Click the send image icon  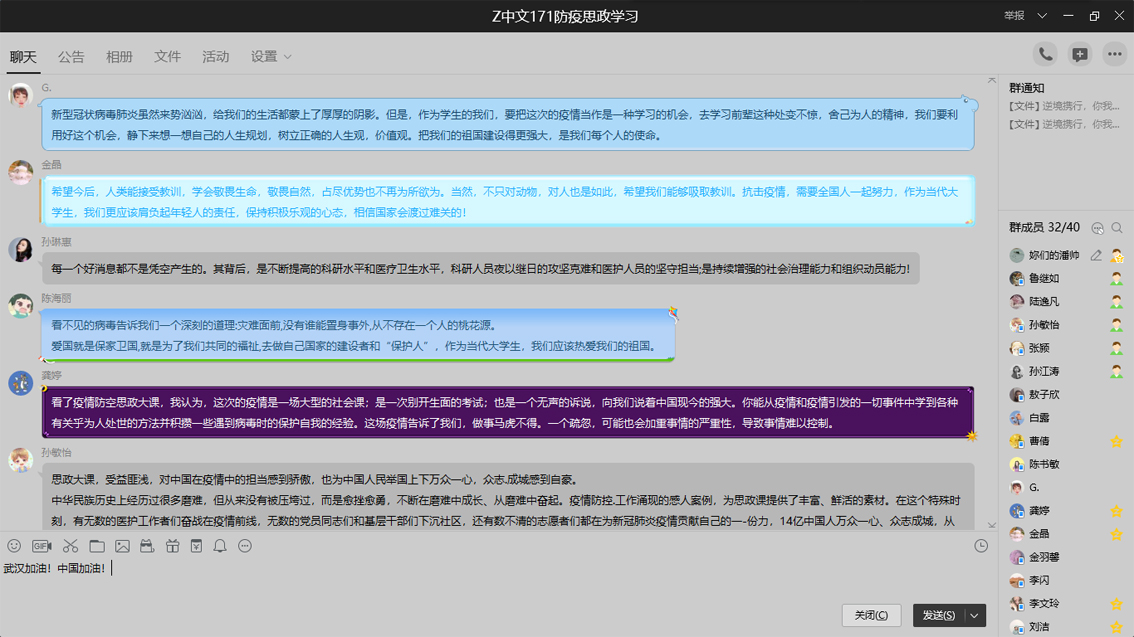pyautogui.click(x=122, y=546)
